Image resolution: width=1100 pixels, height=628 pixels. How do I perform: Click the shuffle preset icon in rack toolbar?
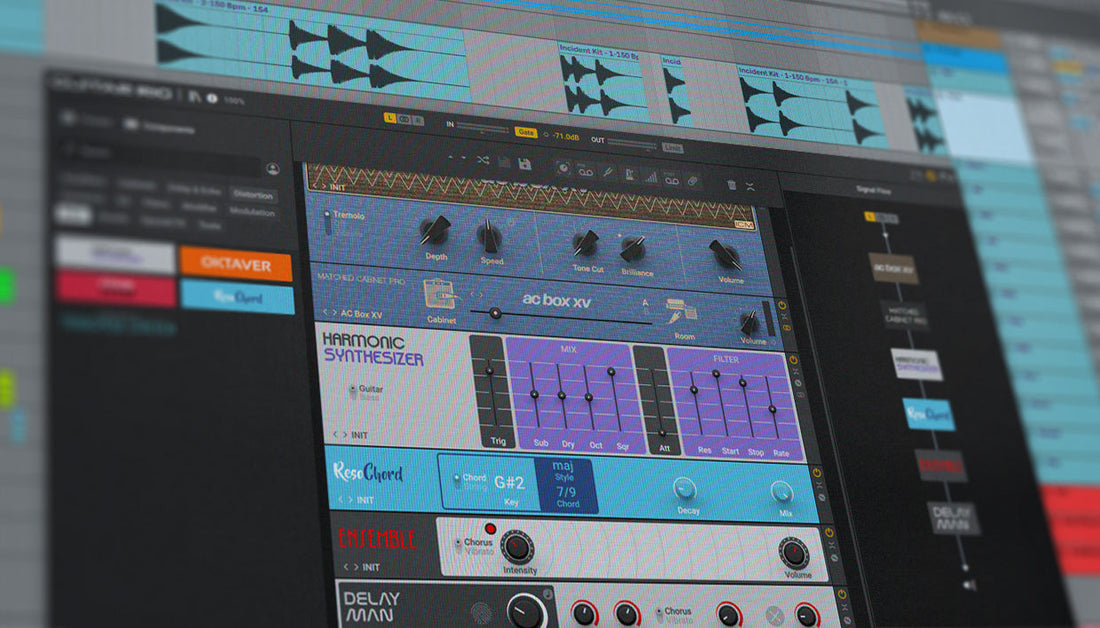click(483, 161)
